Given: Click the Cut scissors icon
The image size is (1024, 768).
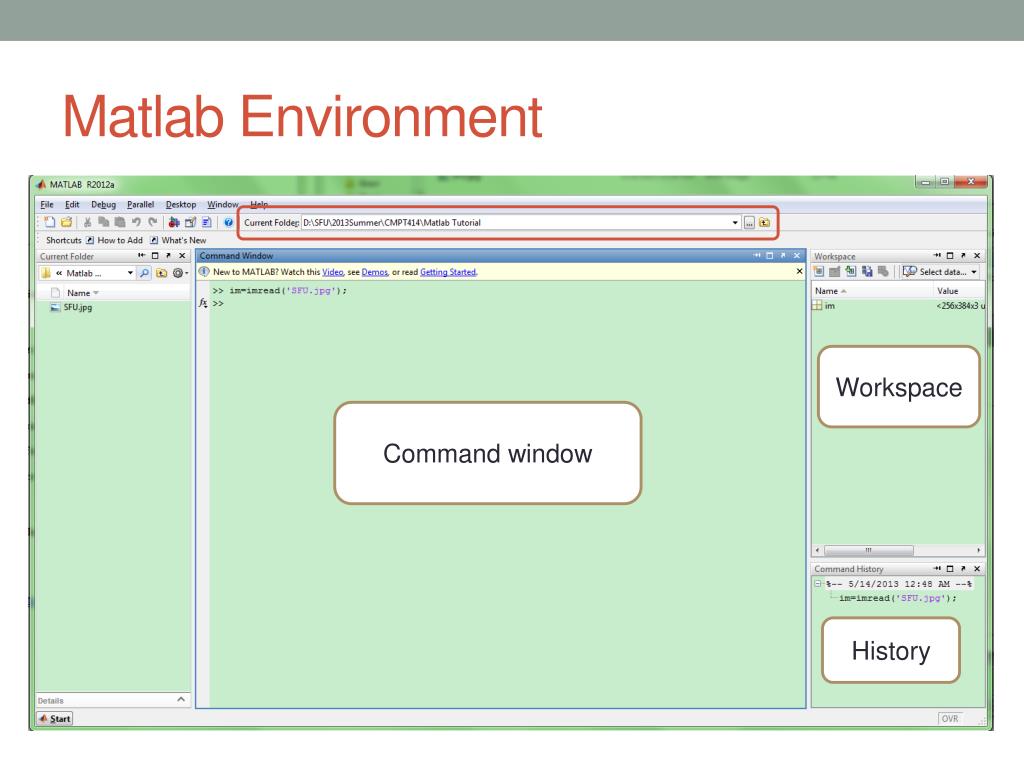Looking at the screenshot, I should (x=88, y=223).
